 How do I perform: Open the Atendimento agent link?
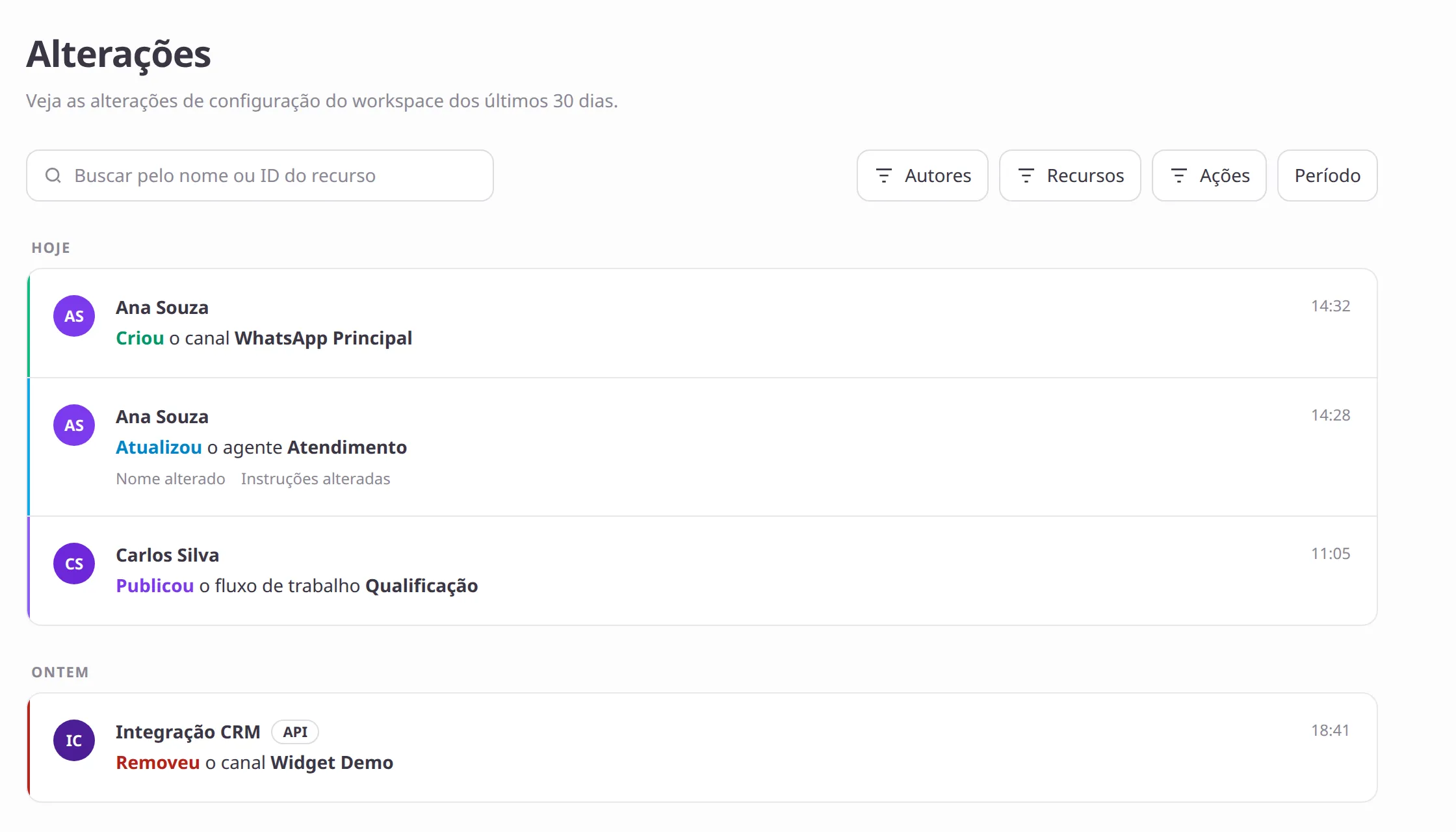pos(347,447)
